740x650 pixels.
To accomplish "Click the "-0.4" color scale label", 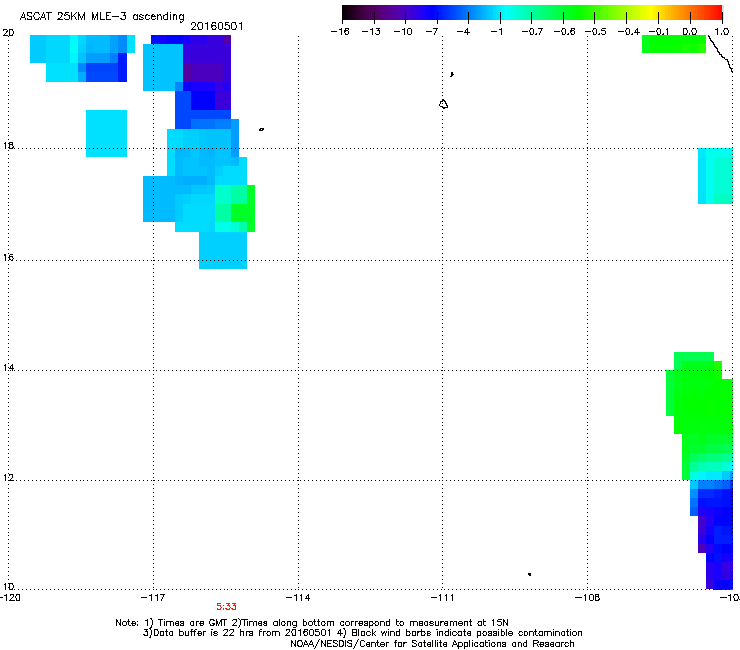I will pyautogui.click(x=629, y=32).
